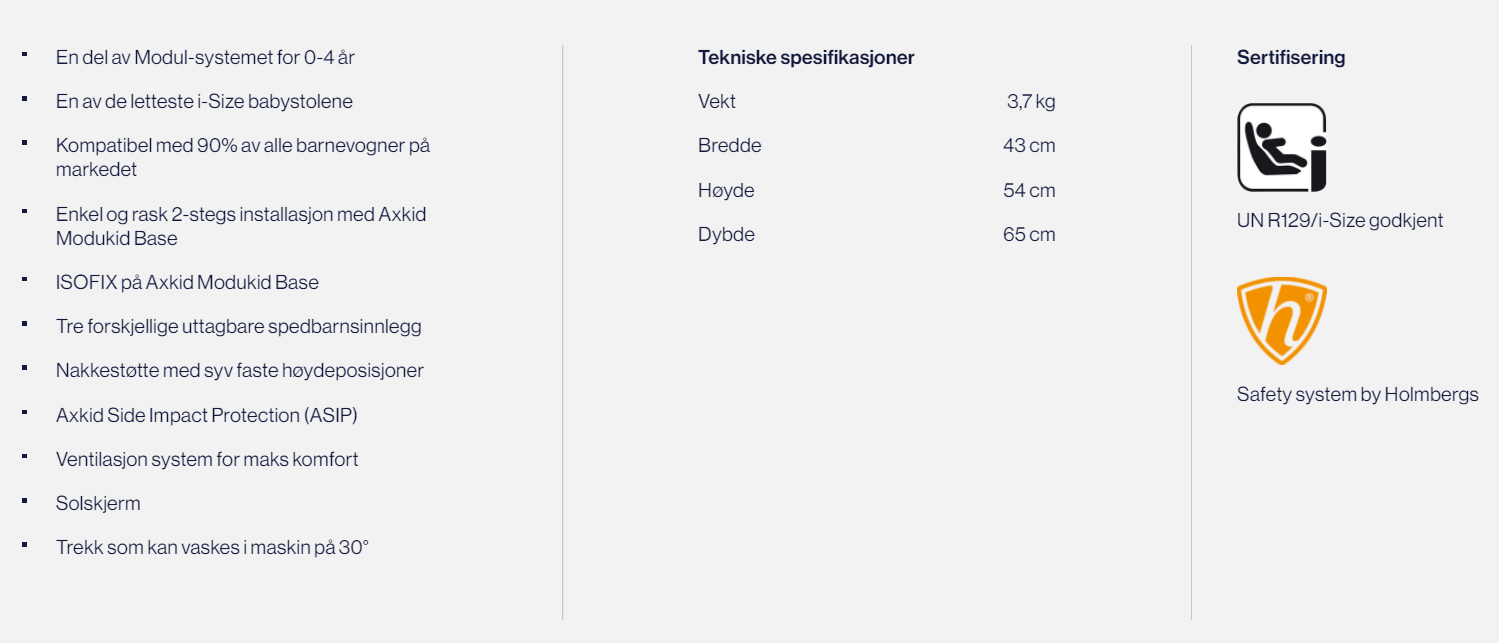The height and width of the screenshot is (643, 1499).
Task: Click the 'Safety system by Holmbergs' caption
Action: coord(1357,394)
